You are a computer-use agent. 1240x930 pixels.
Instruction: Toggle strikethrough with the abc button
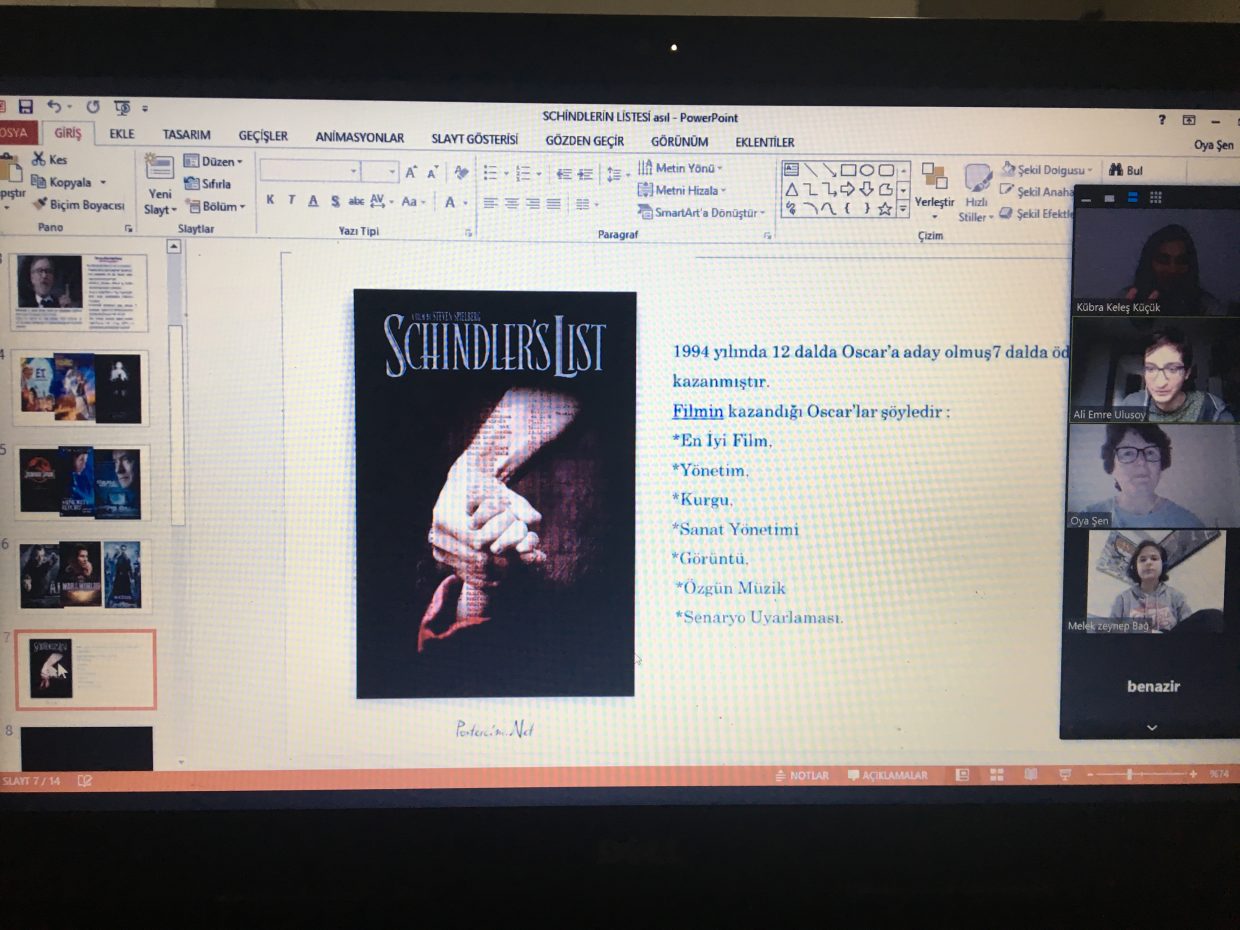point(356,201)
